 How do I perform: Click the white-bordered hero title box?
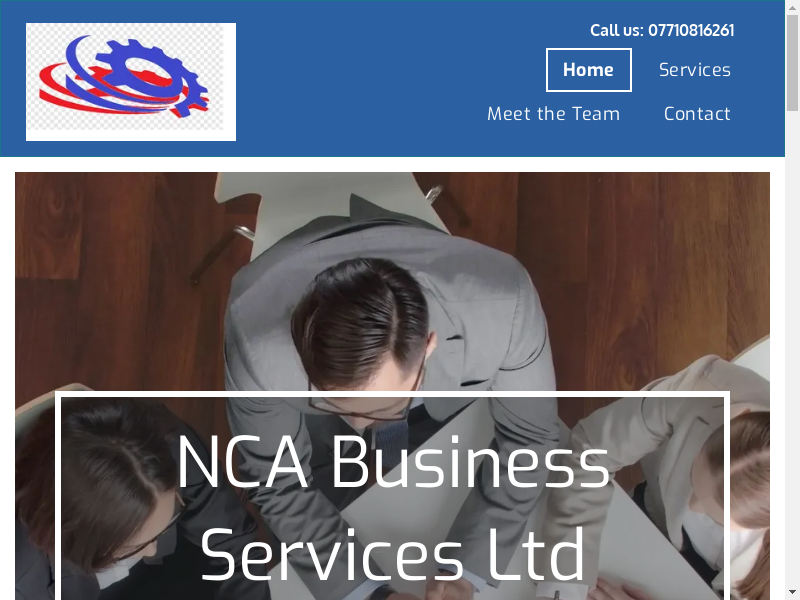pyautogui.click(x=392, y=496)
